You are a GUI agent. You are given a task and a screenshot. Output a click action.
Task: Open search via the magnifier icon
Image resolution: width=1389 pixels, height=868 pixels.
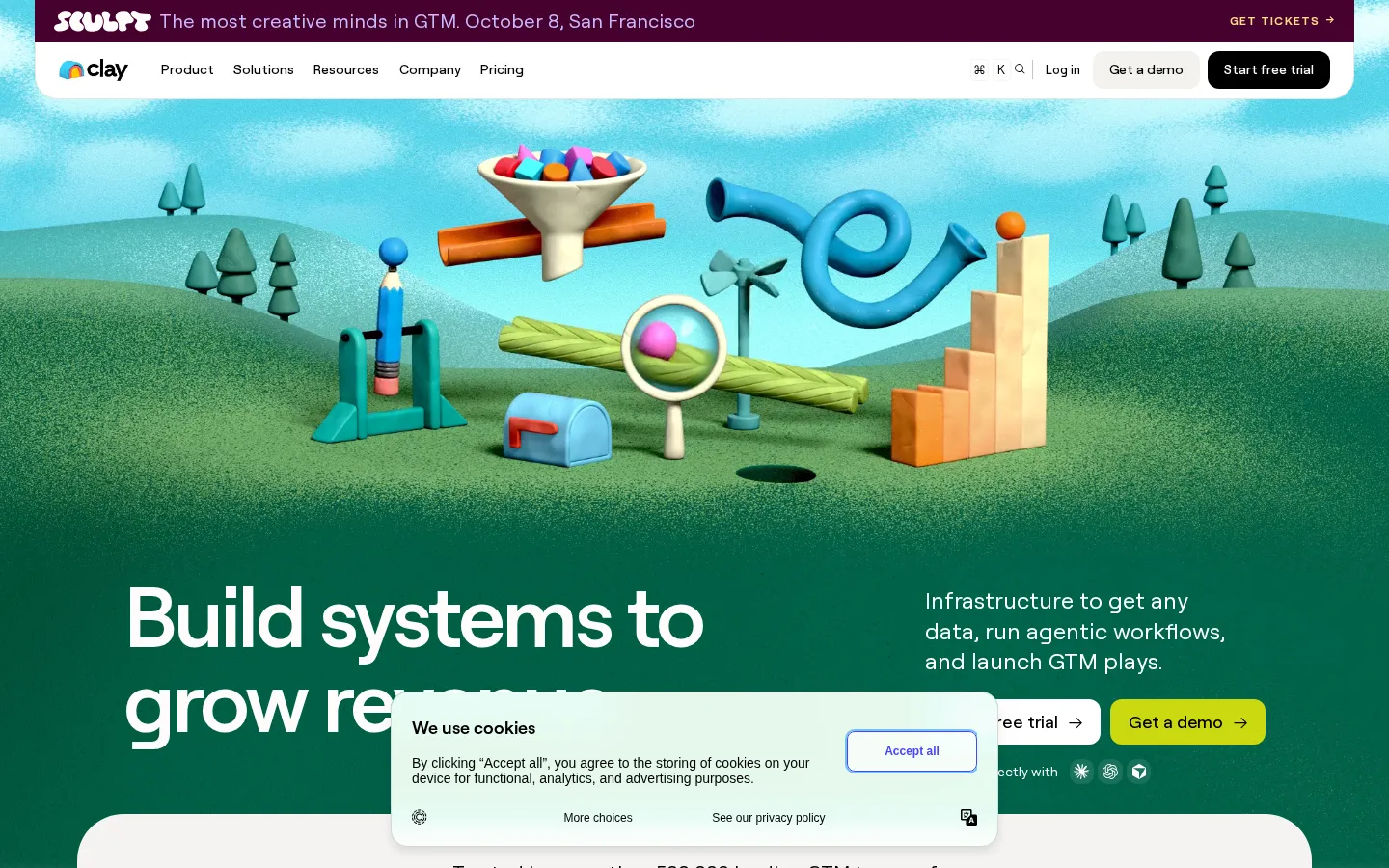click(1020, 69)
